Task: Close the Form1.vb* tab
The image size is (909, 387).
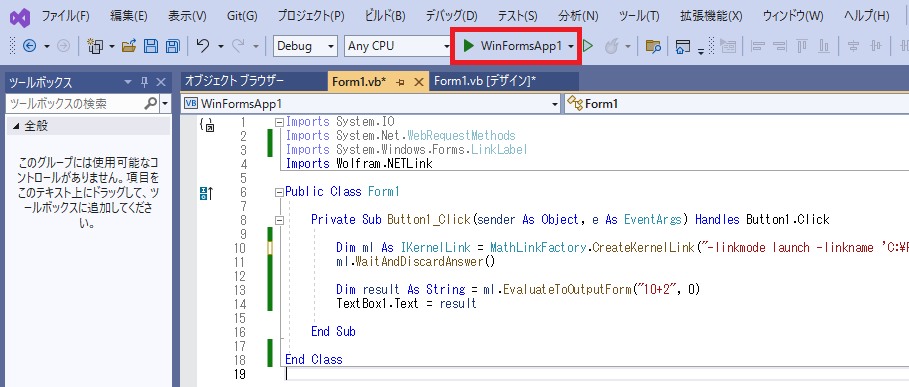Action: click(419, 82)
